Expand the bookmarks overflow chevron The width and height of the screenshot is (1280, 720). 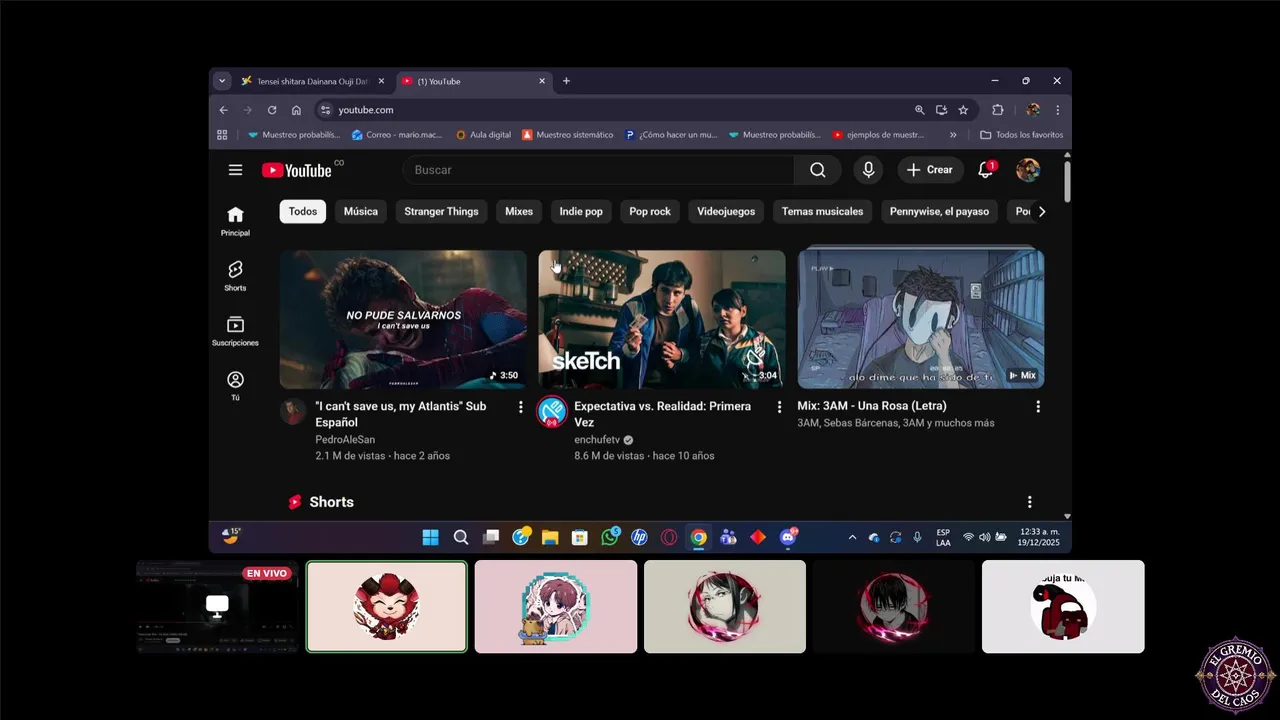coord(953,135)
